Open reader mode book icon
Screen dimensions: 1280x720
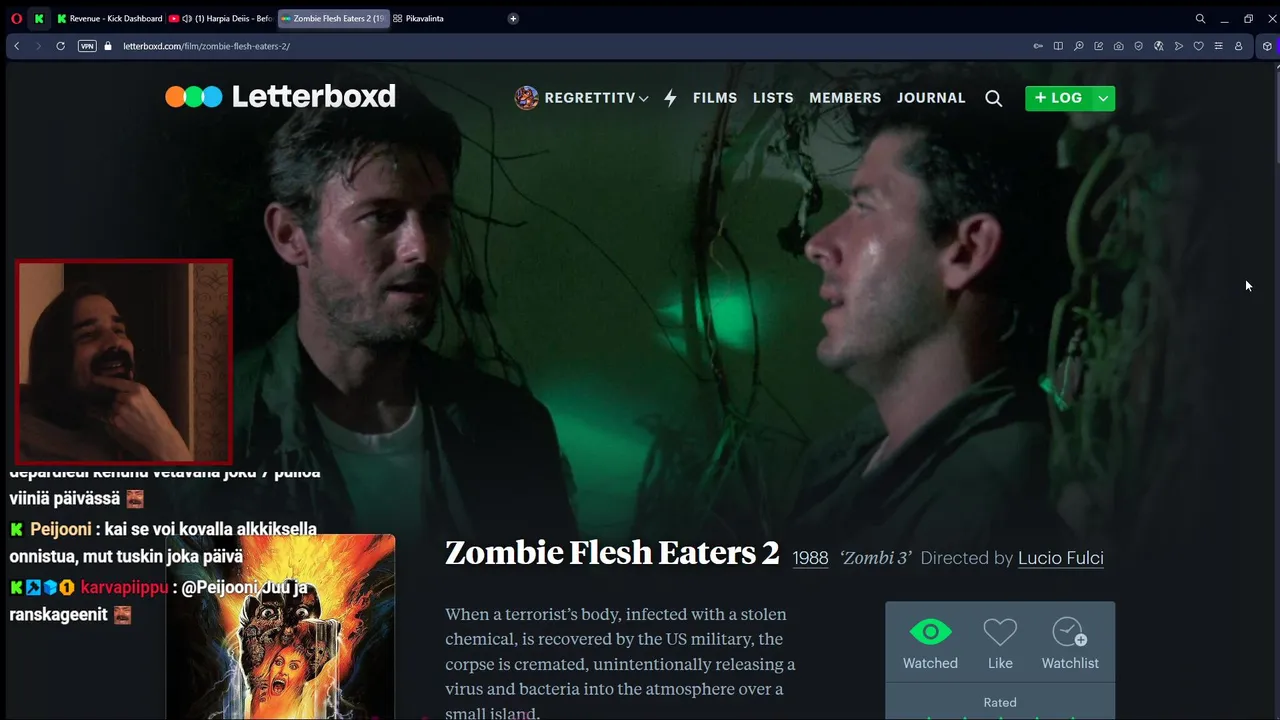(1058, 46)
